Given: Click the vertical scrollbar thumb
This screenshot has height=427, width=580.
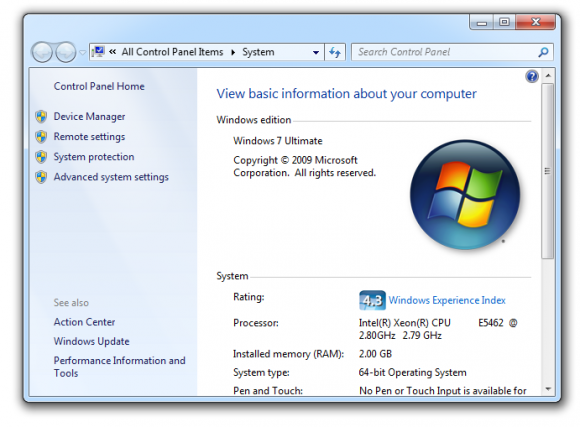Looking at the screenshot, I should click(548, 171).
